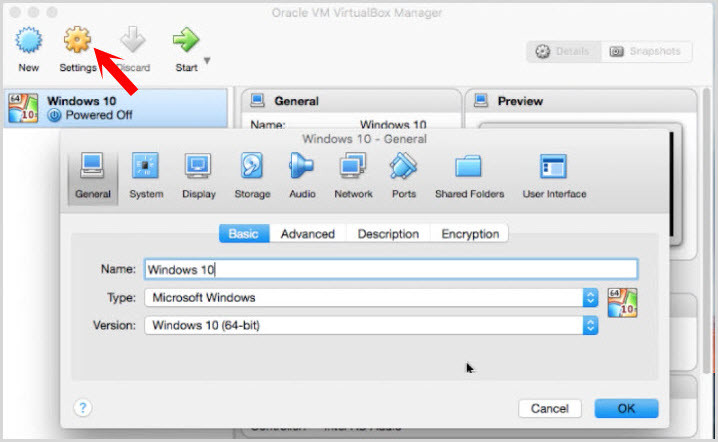Image resolution: width=718 pixels, height=442 pixels.
Task: Open the Ports settings category
Action: (403, 177)
